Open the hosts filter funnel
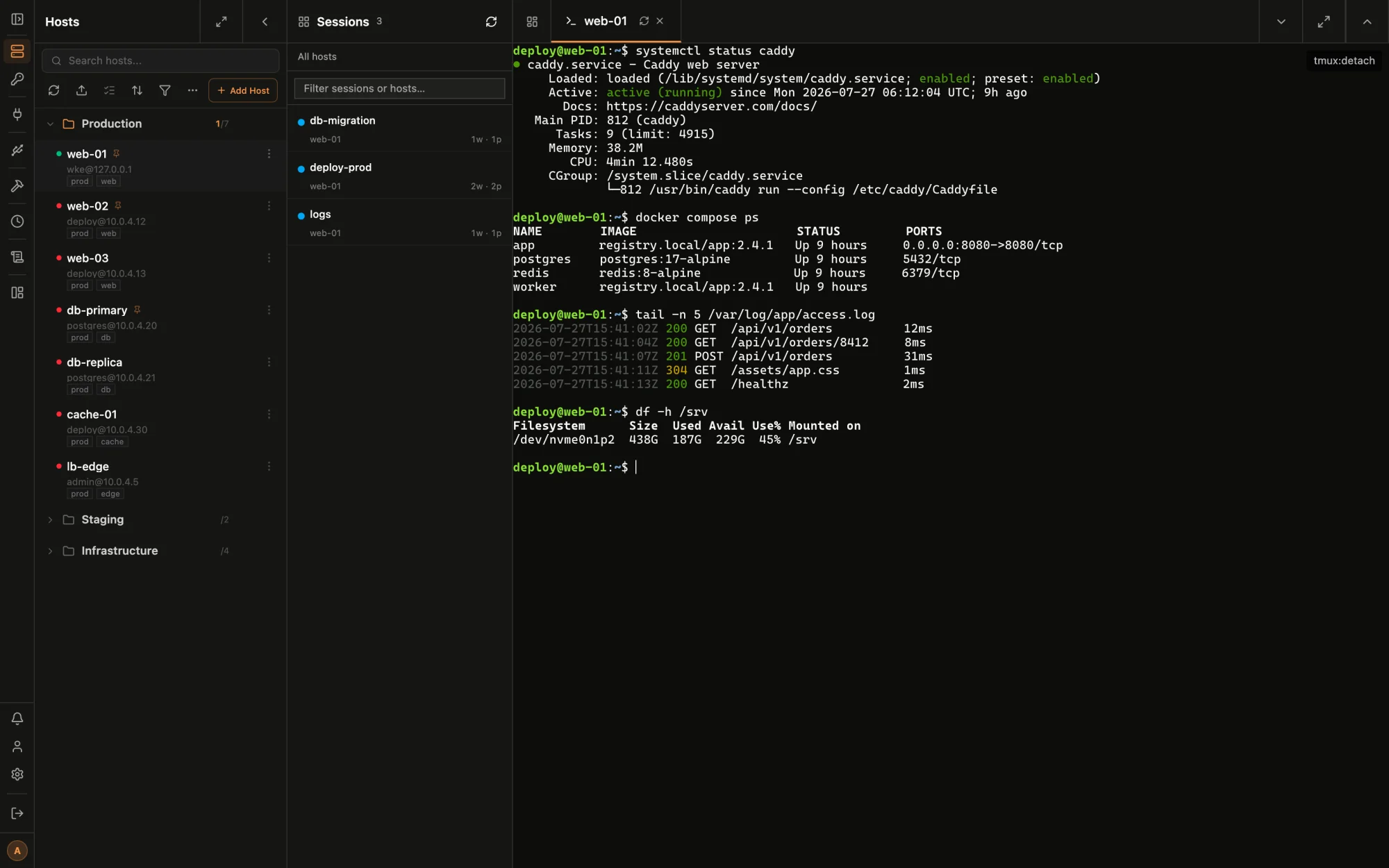The height and width of the screenshot is (868, 1389). 165,90
